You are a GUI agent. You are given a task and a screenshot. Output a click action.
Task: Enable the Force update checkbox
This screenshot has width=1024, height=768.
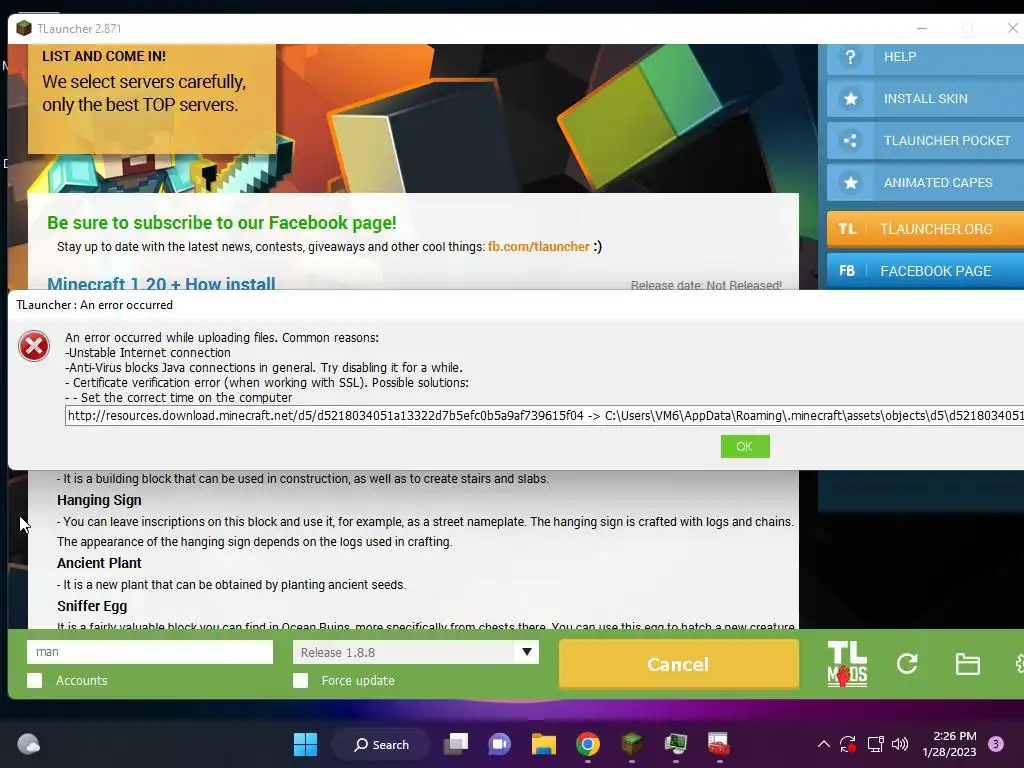(x=300, y=680)
